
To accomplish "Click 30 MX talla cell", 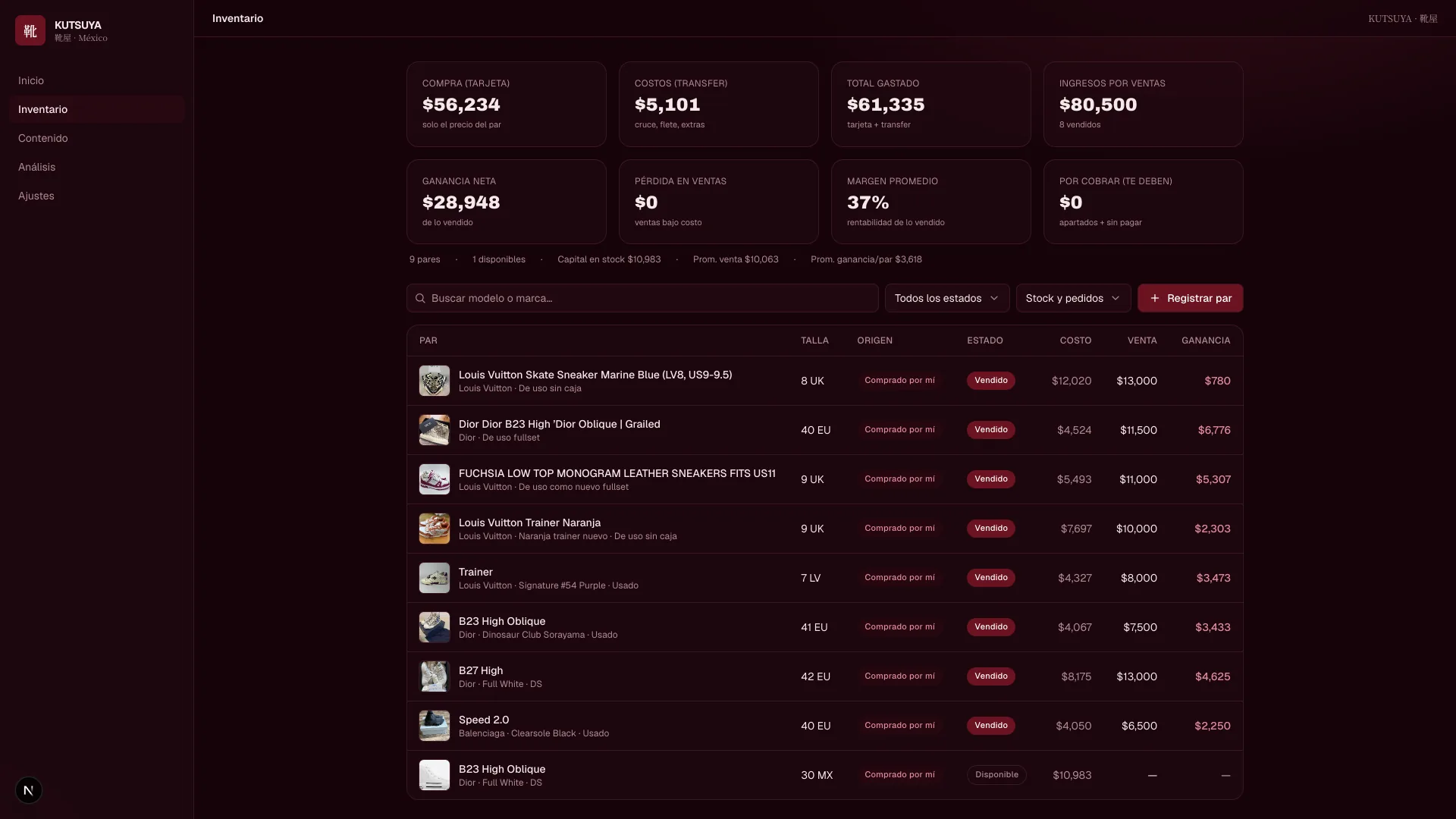I will point(817,775).
